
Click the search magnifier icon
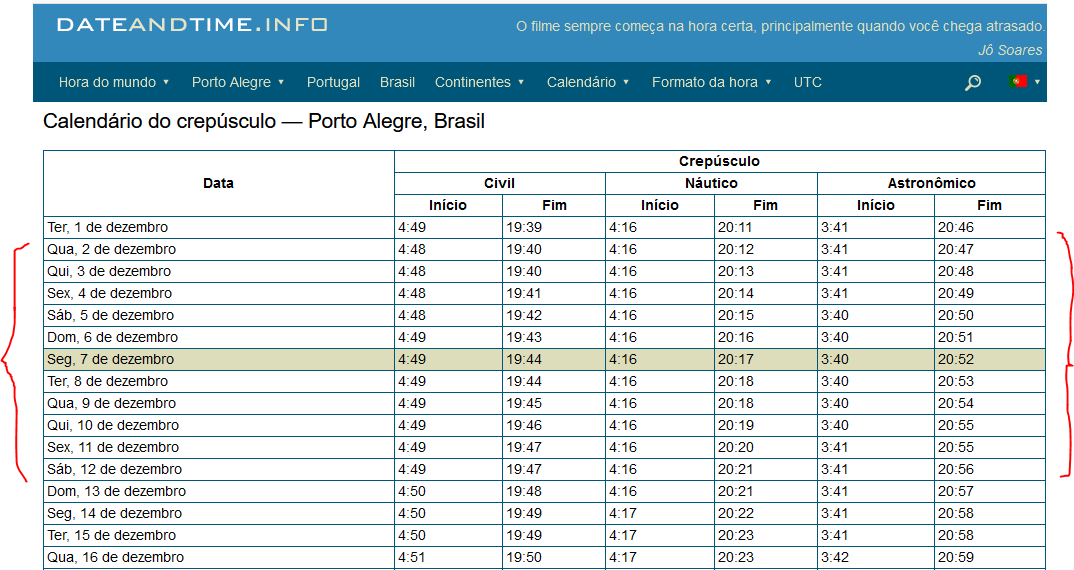[973, 83]
